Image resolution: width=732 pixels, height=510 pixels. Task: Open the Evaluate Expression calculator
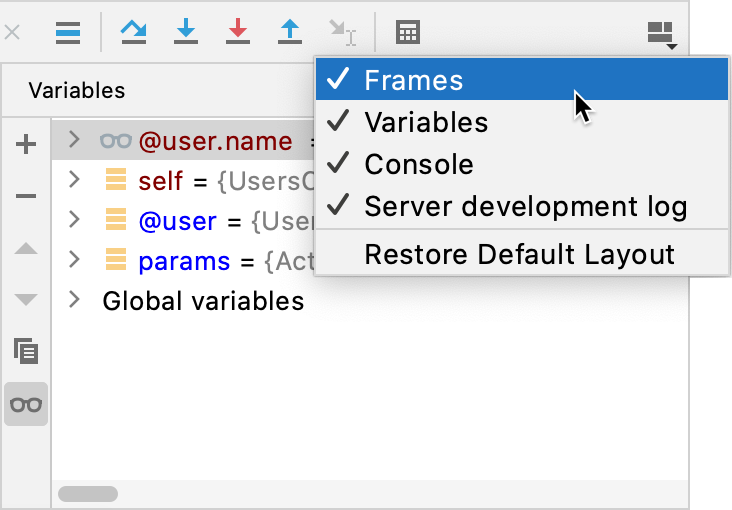click(x=407, y=32)
